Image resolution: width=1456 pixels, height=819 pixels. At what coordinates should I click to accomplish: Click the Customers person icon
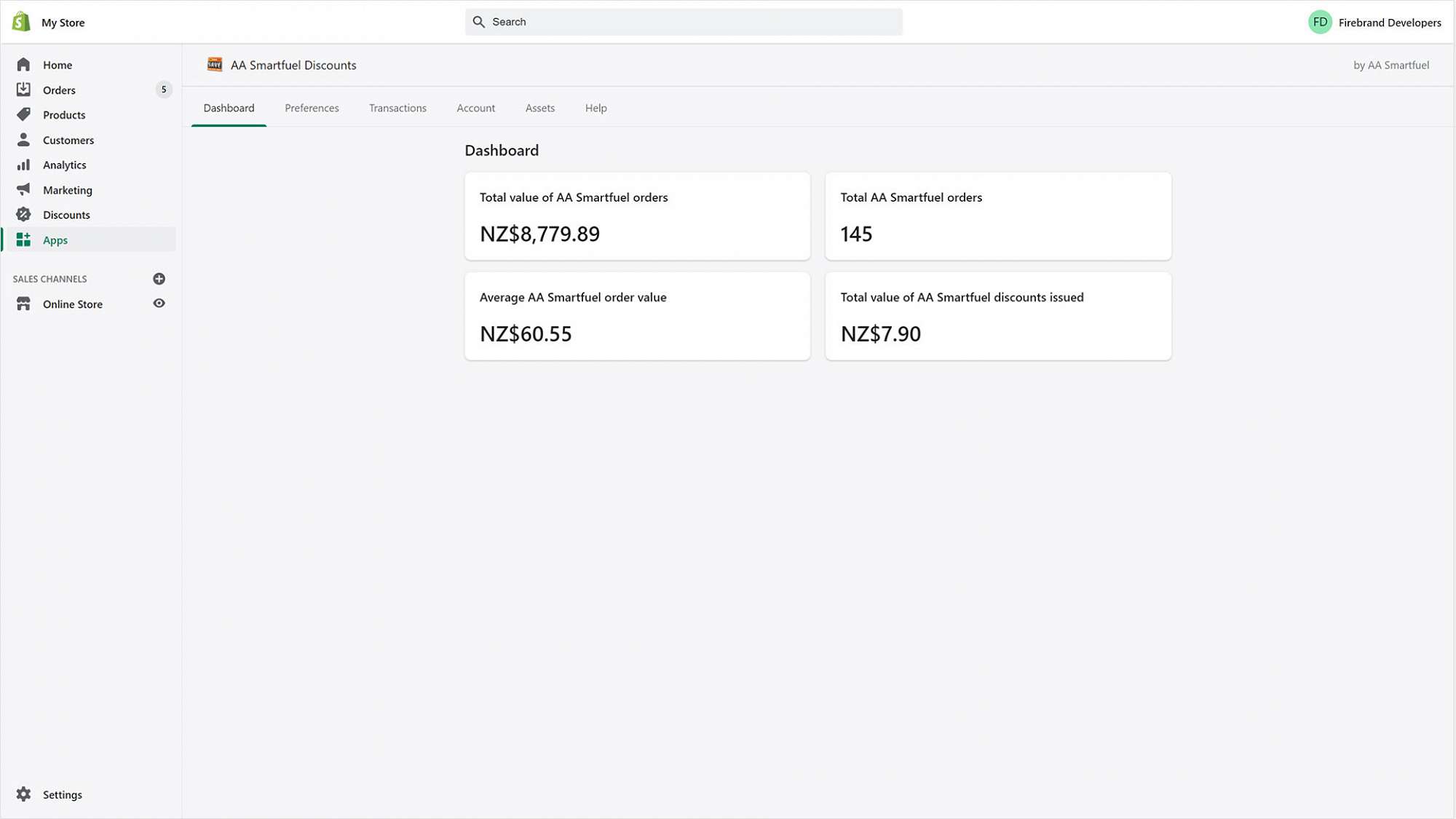coord(23,140)
